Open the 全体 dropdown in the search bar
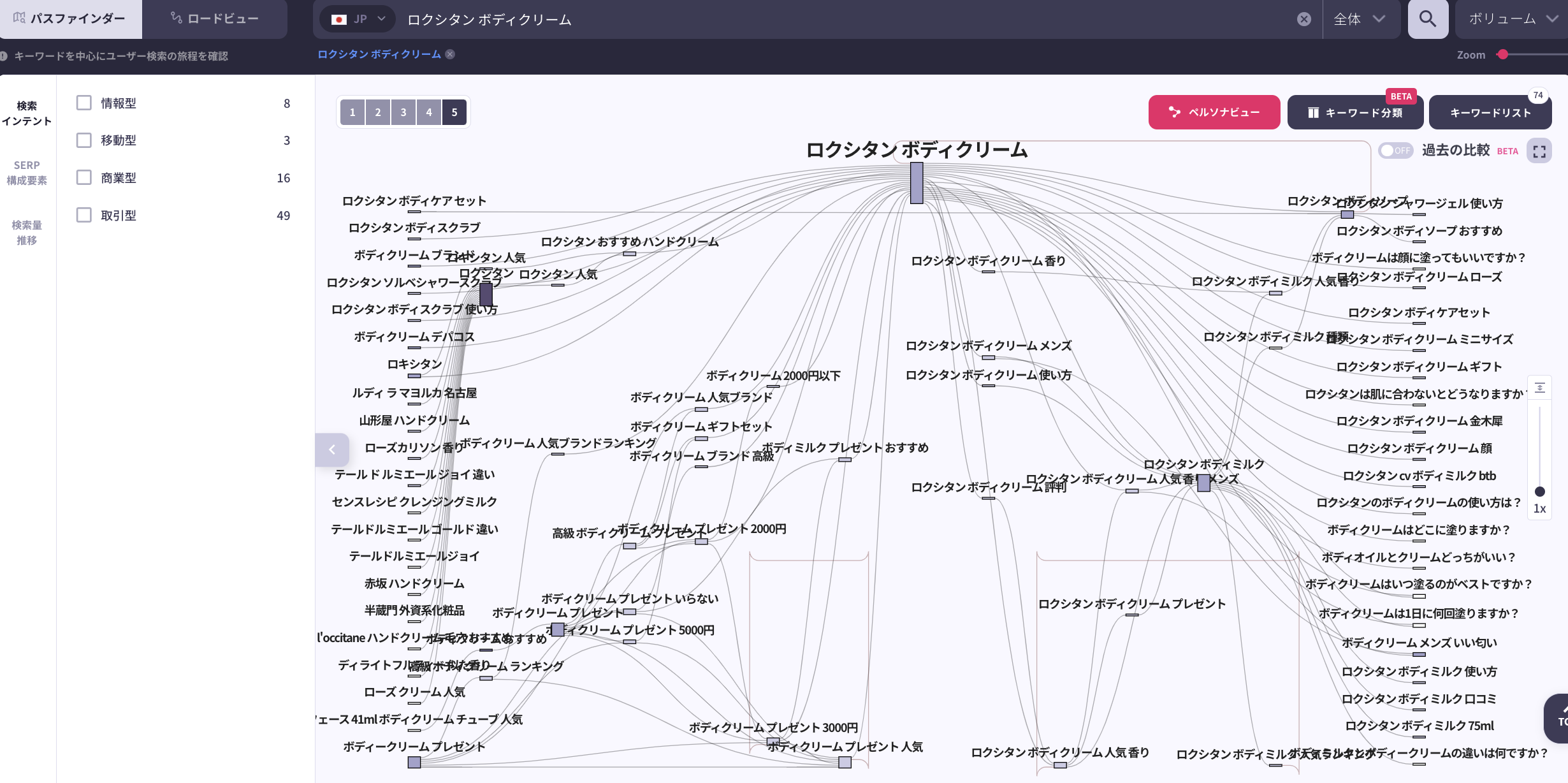 point(1360,19)
